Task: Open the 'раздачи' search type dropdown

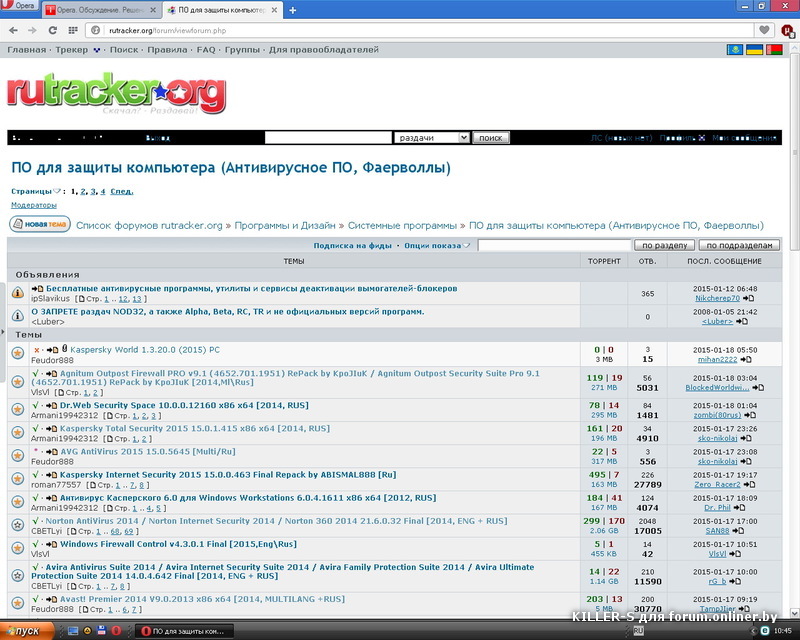Action: click(431, 138)
